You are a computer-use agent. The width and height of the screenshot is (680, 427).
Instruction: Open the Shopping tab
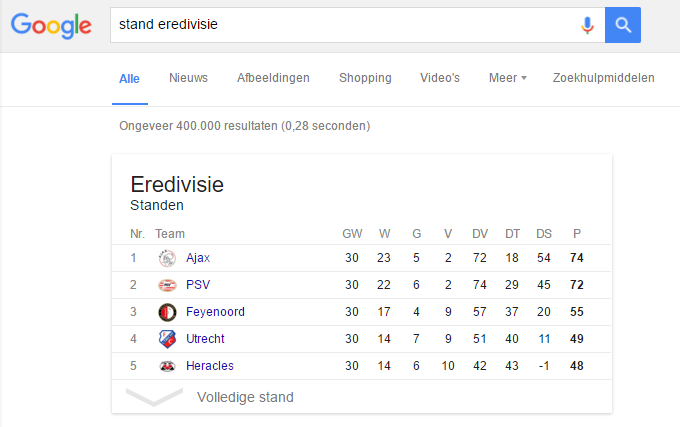(365, 78)
